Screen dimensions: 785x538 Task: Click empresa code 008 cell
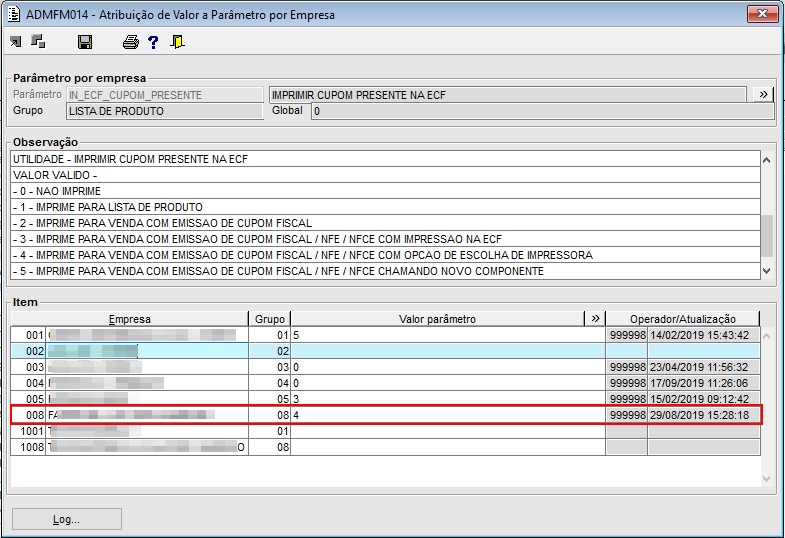point(29,415)
